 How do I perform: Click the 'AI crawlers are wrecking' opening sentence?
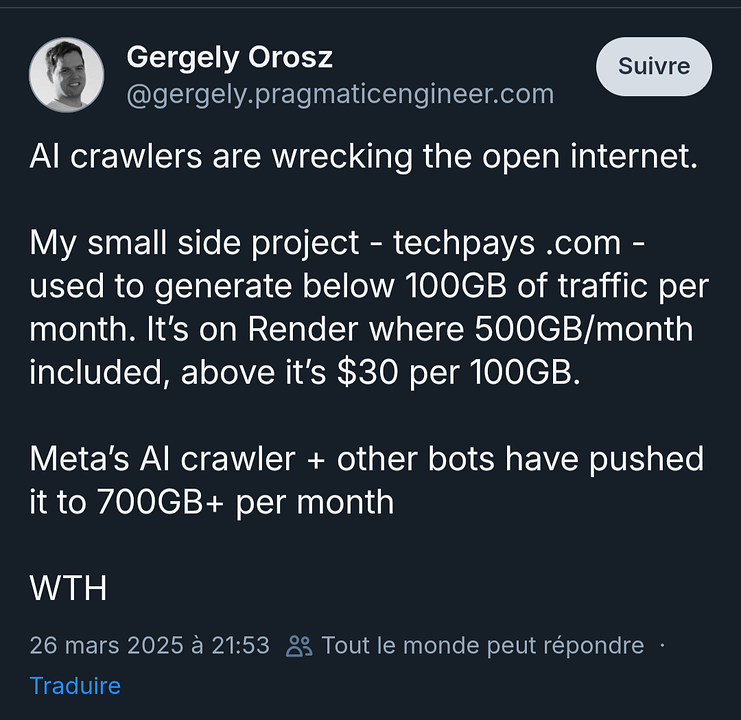(364, 156)
